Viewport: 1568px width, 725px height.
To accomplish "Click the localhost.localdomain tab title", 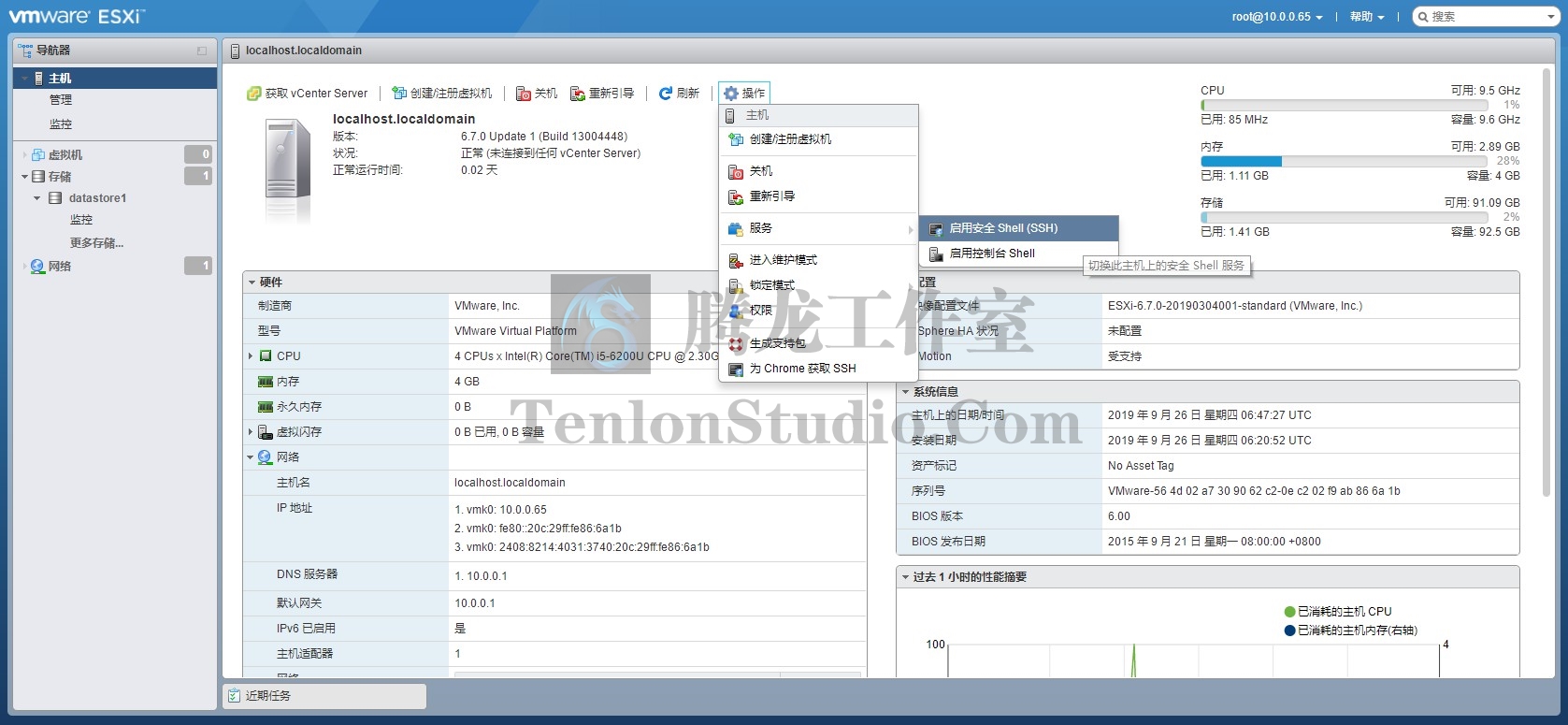I will [x=304, y=51].
